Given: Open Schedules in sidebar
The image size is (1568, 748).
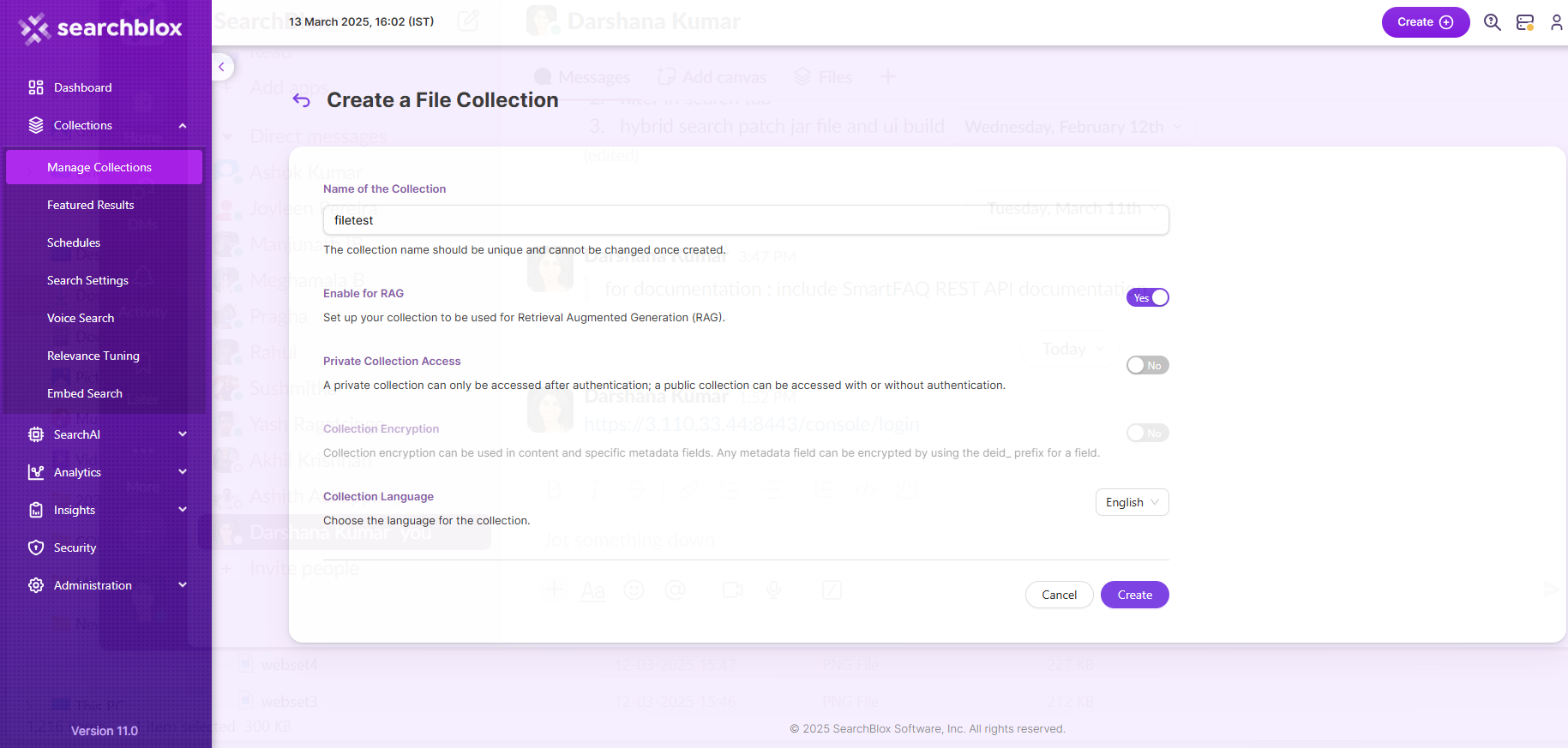Looking at the screenshot, I should [x=74, y=242].
